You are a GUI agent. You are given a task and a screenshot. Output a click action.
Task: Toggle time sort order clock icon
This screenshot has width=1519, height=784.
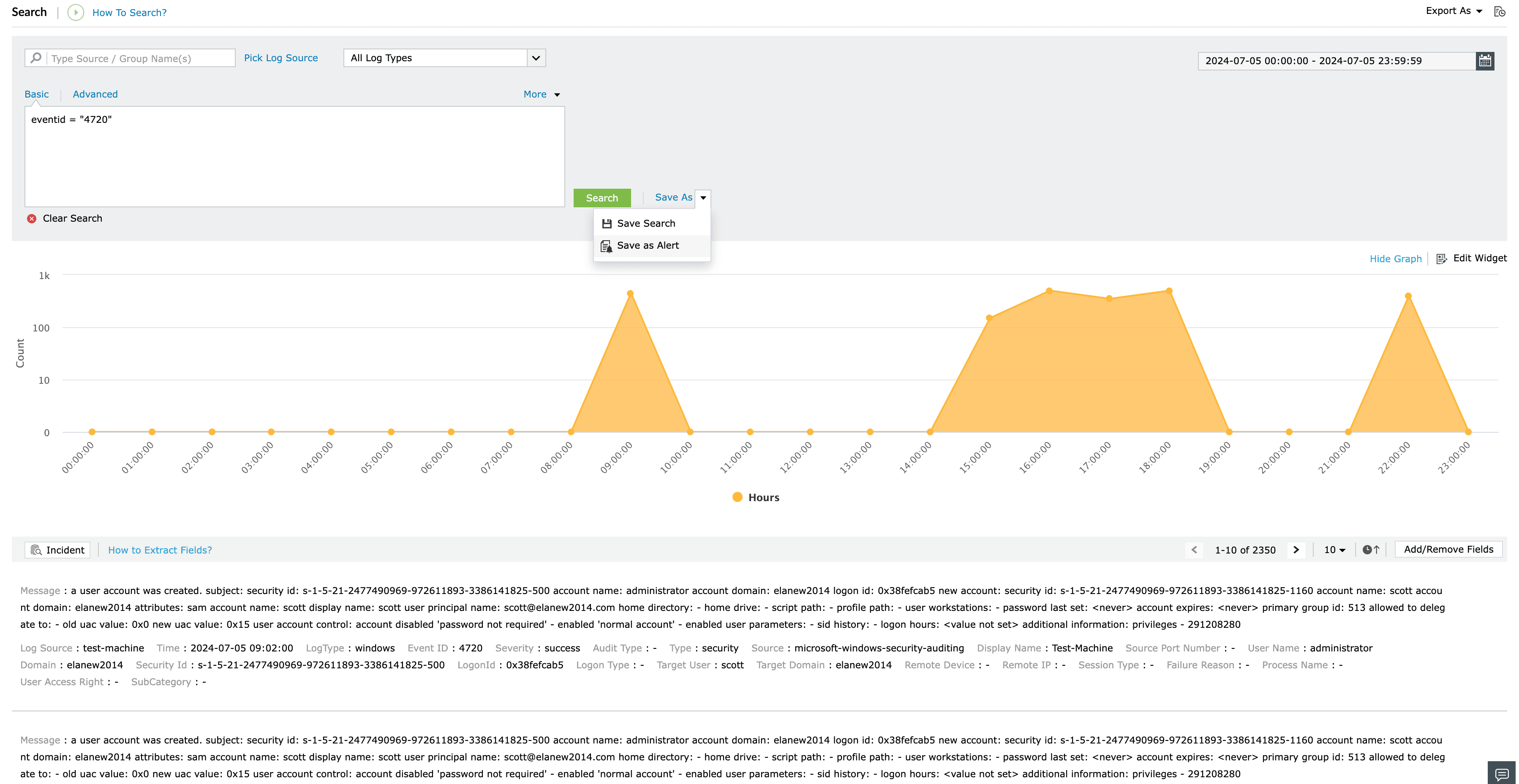[x=1370, y=549]
